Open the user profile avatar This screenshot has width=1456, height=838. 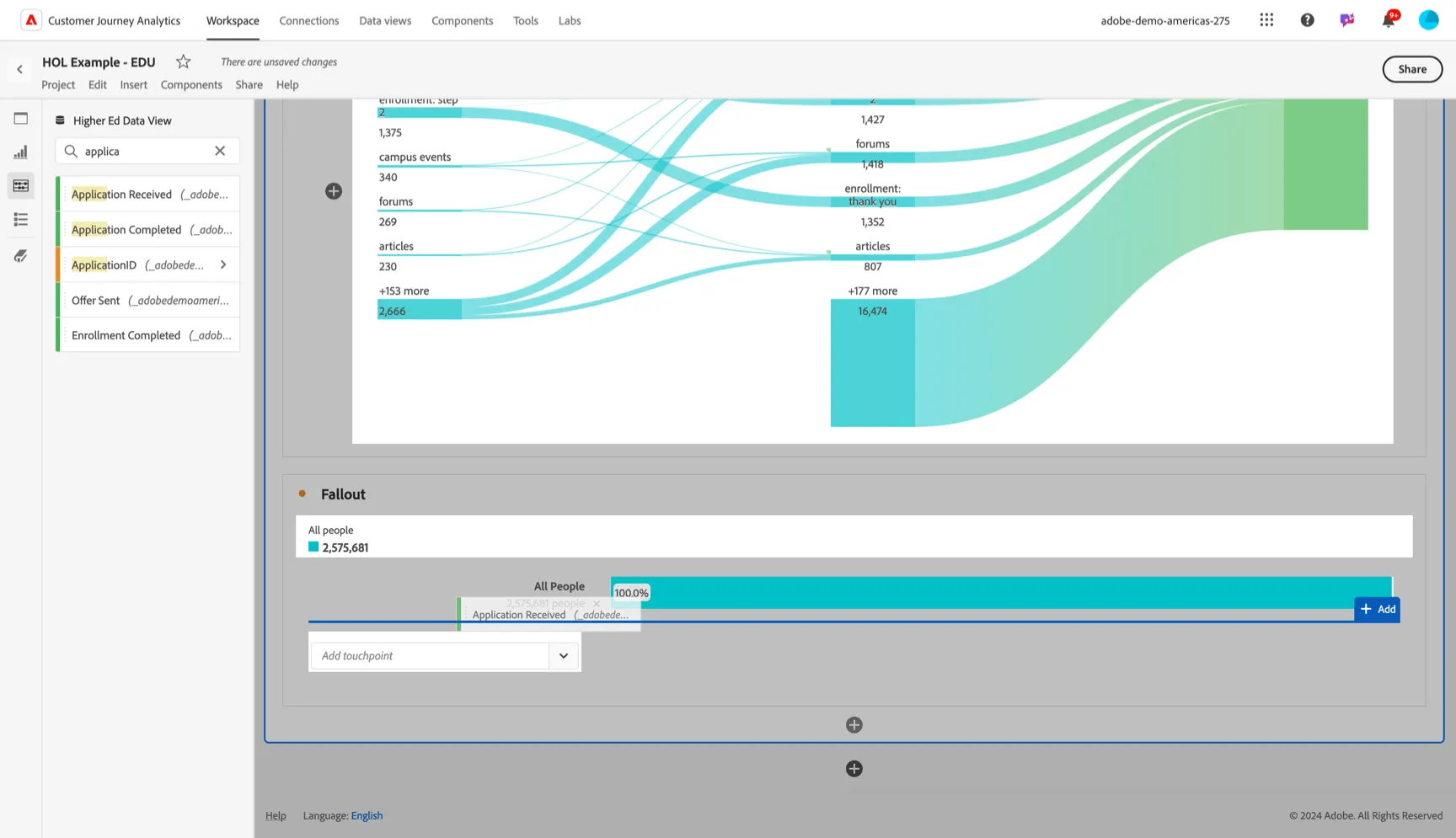tap(1428, 20)
